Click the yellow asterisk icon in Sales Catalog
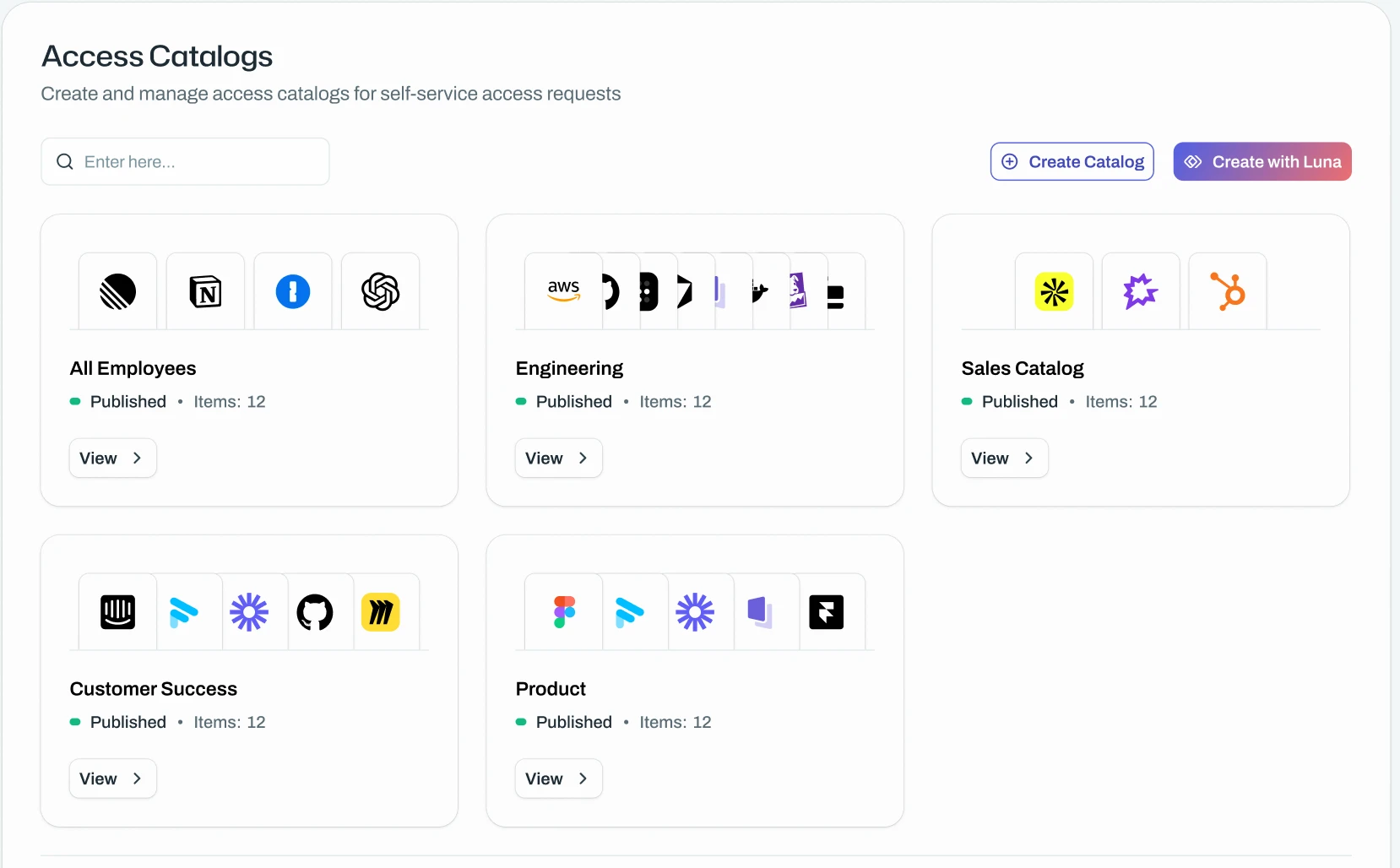 [x=1054, y=292]
